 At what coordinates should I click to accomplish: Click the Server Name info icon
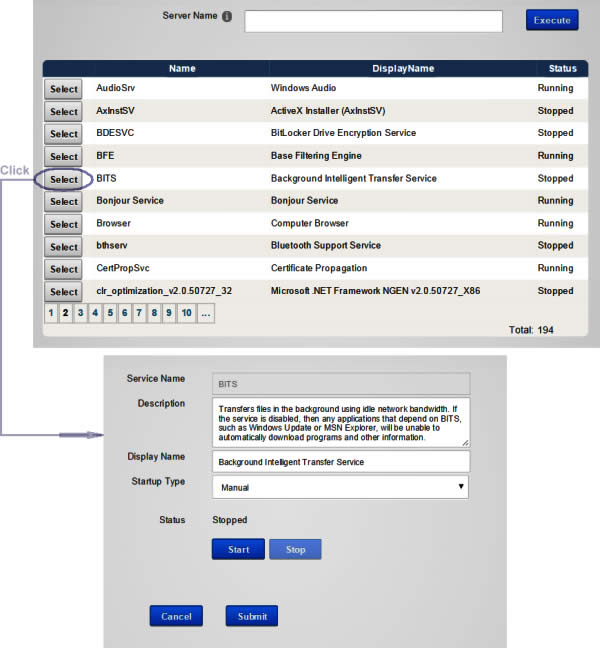[227, 17]
